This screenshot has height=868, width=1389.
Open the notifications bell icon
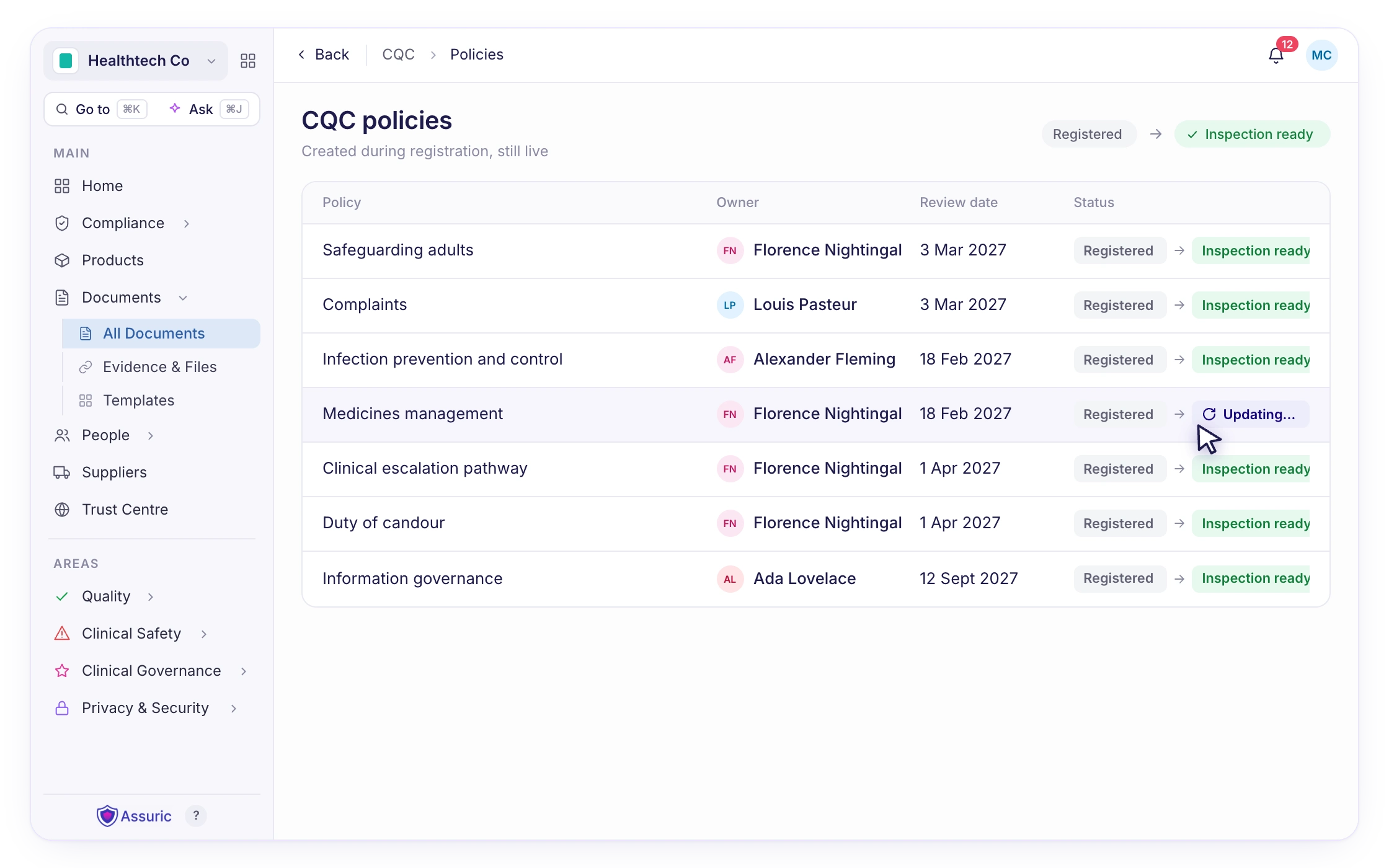click(x=1276, y=56)
